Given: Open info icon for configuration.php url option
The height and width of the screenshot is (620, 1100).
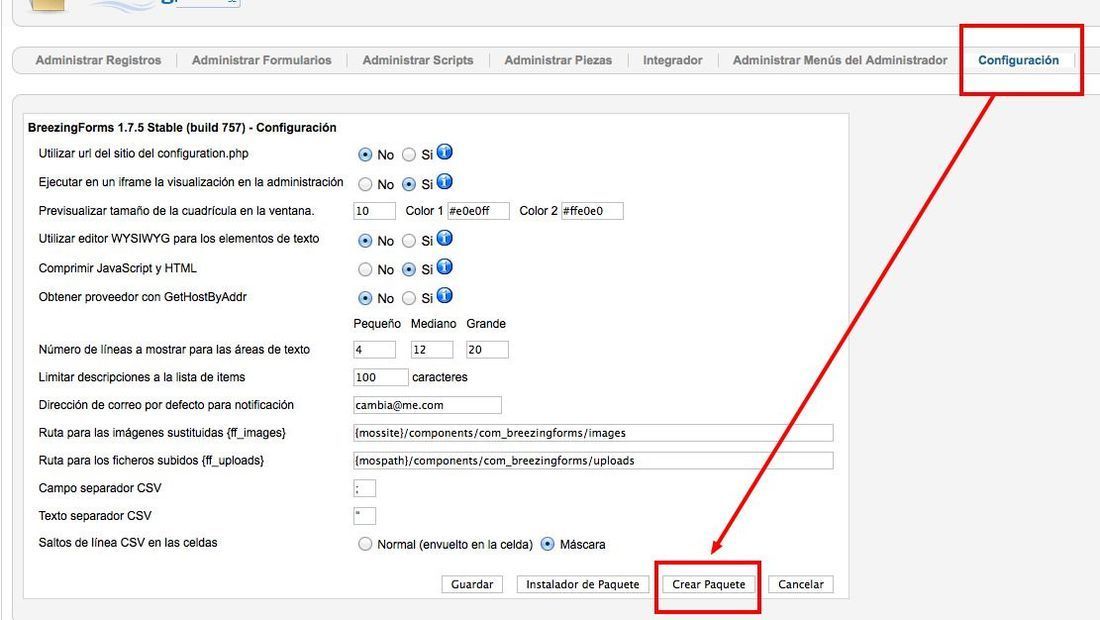Looking at the screenshot, I should click(x=445, y=151).
